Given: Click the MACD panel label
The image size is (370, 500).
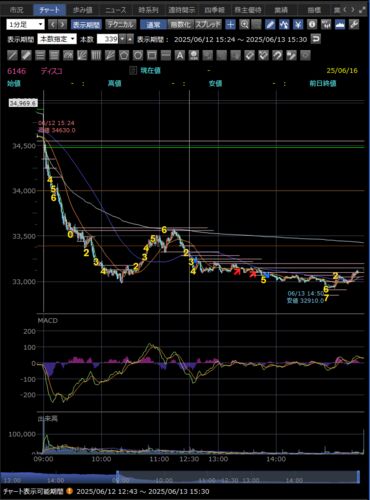Looking at the screenshot, I should (x=48, y=320).
